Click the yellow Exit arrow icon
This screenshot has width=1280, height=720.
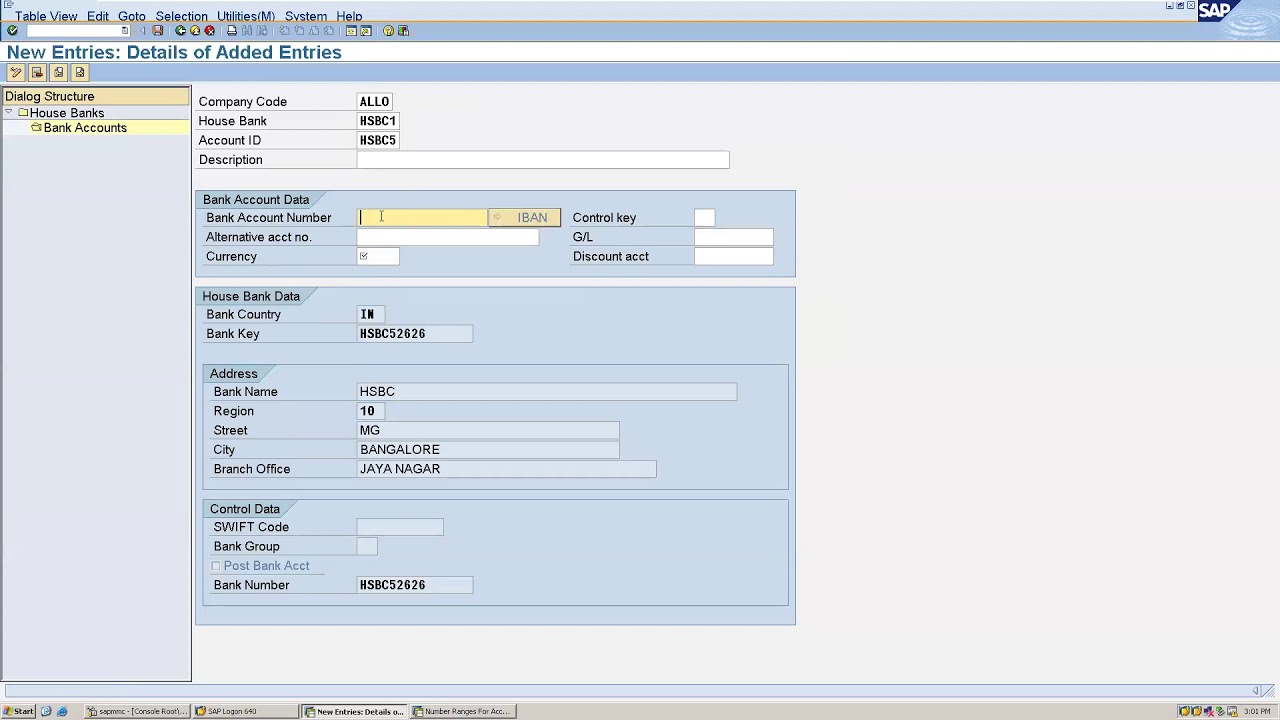(195, 31)
